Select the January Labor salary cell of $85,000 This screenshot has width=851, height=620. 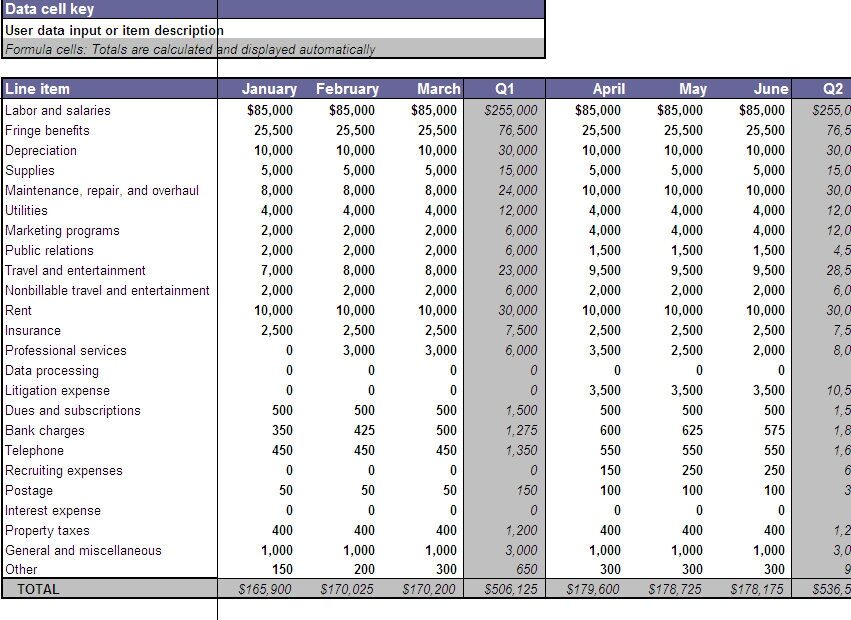268,110
